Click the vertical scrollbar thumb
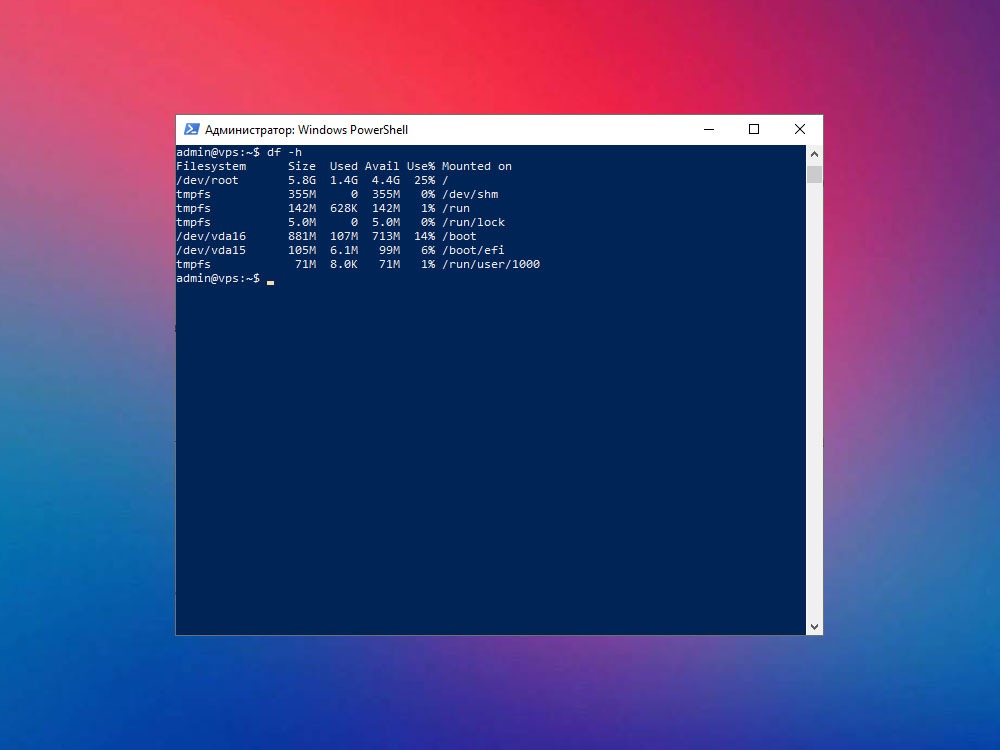The width and height of the screenshot is (1000, 750). click(814, 174)
